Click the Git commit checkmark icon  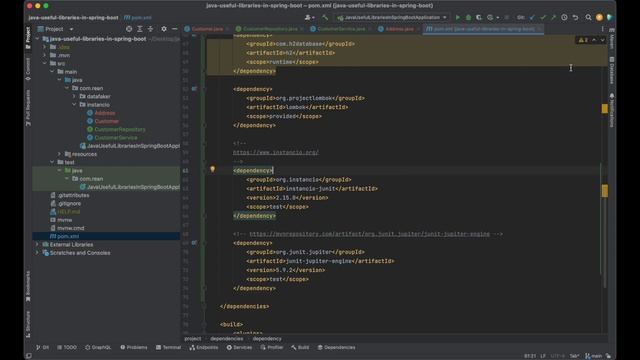tap(542, 18)
